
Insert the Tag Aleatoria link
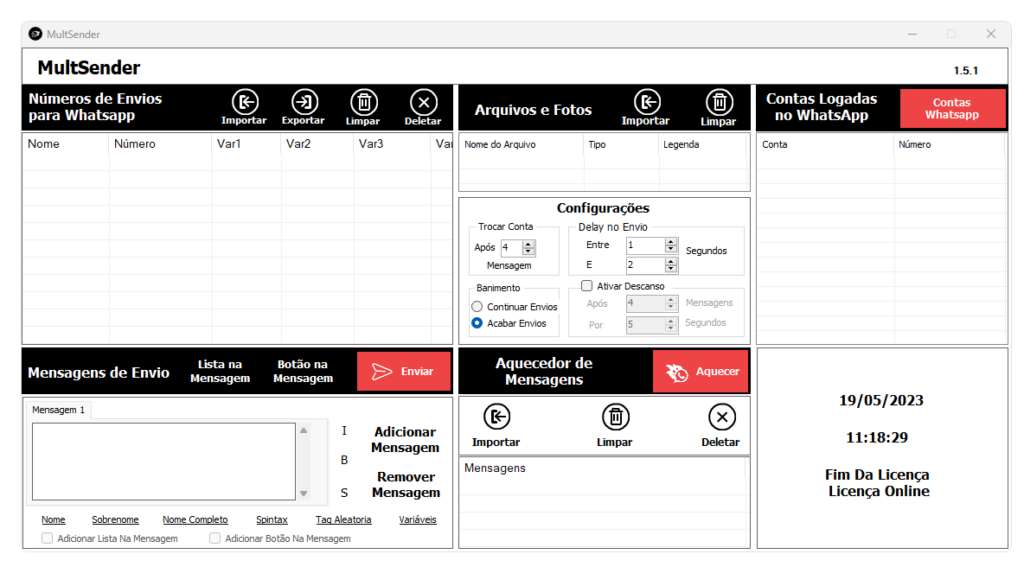click(344, 520)
